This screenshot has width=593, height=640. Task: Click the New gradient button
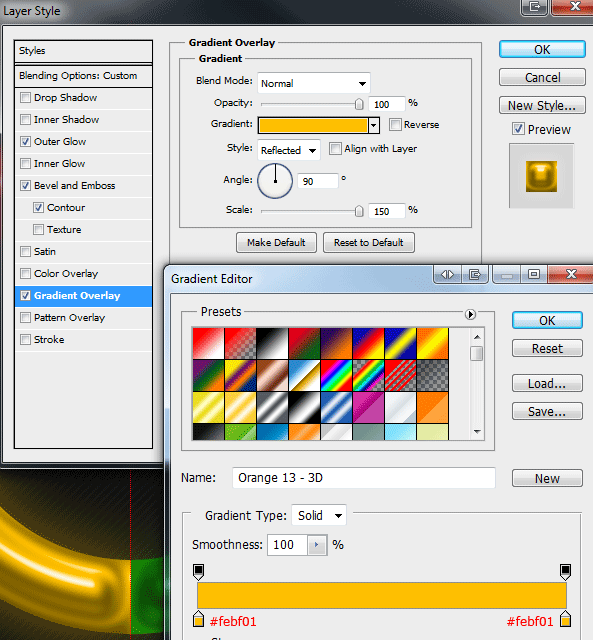[x=547, y=478]
